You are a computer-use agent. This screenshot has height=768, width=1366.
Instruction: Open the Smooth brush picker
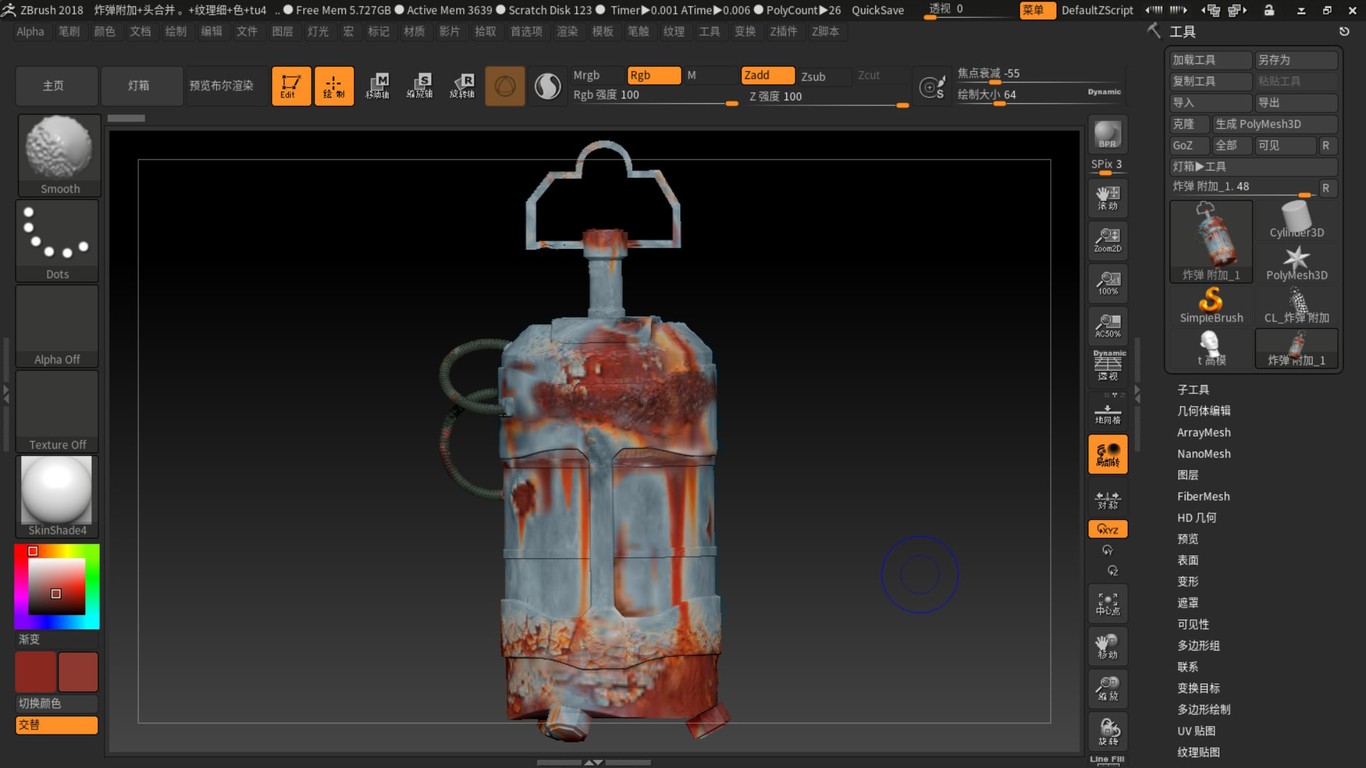tap(59, 155)
